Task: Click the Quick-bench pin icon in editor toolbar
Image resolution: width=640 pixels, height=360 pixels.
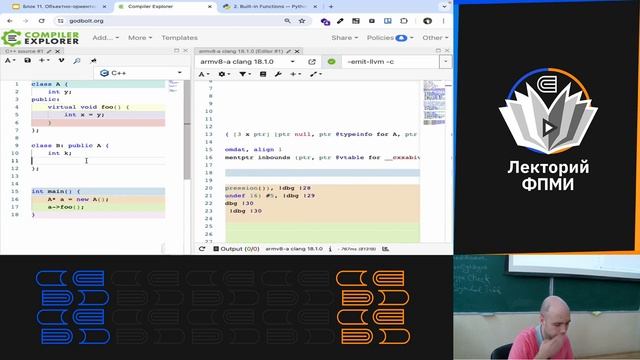Action: coord(93,60)
